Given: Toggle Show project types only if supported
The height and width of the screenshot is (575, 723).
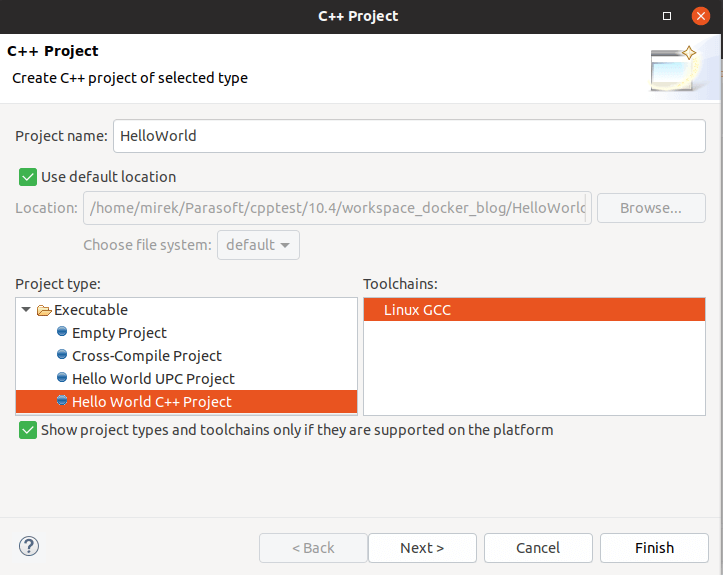Looking at the screenshot, I should click(28, 430).
